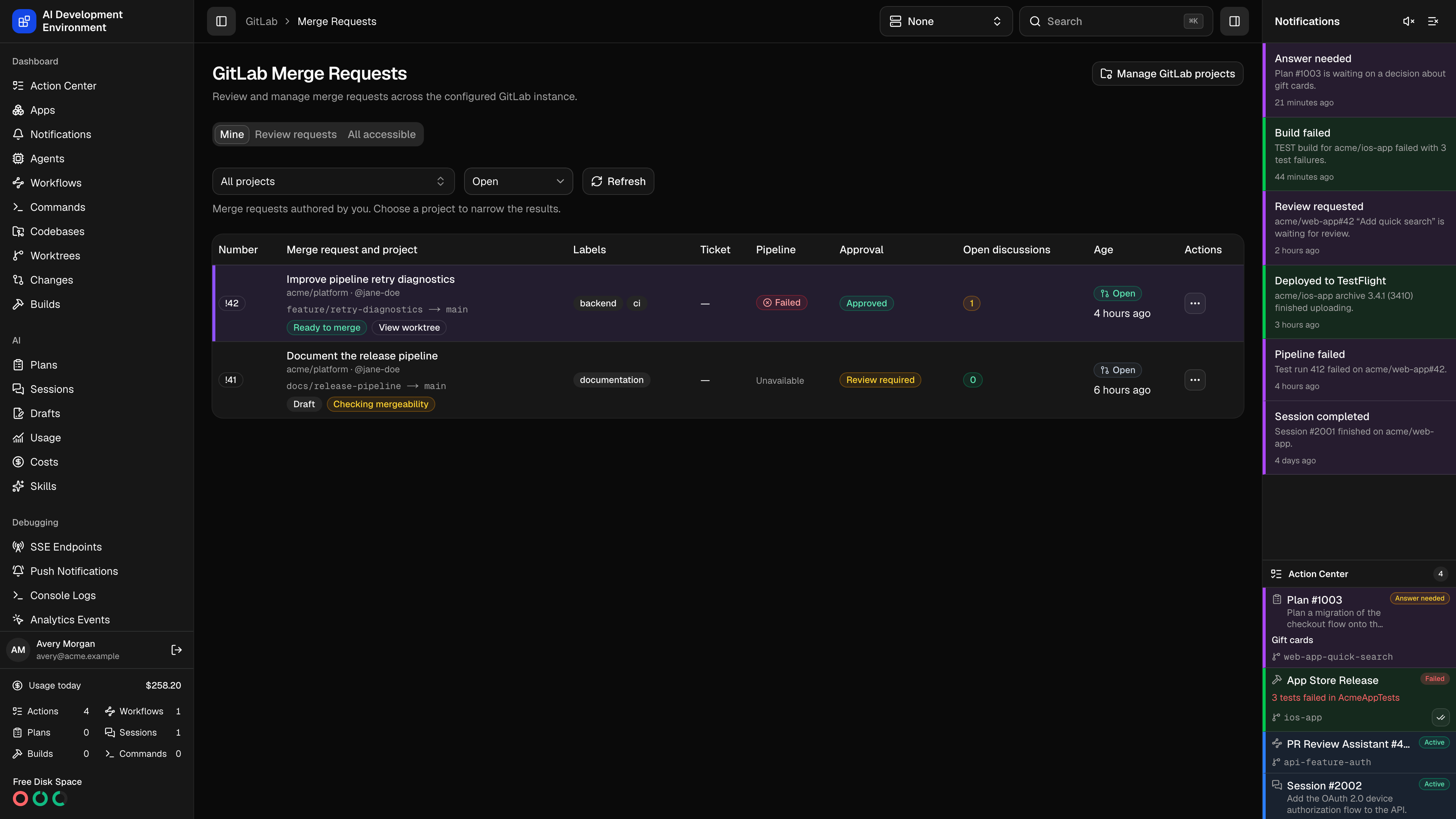Go to Codebases in the sidebar
This screenshot has width=1456, height=819.
(x=97, y=232)
